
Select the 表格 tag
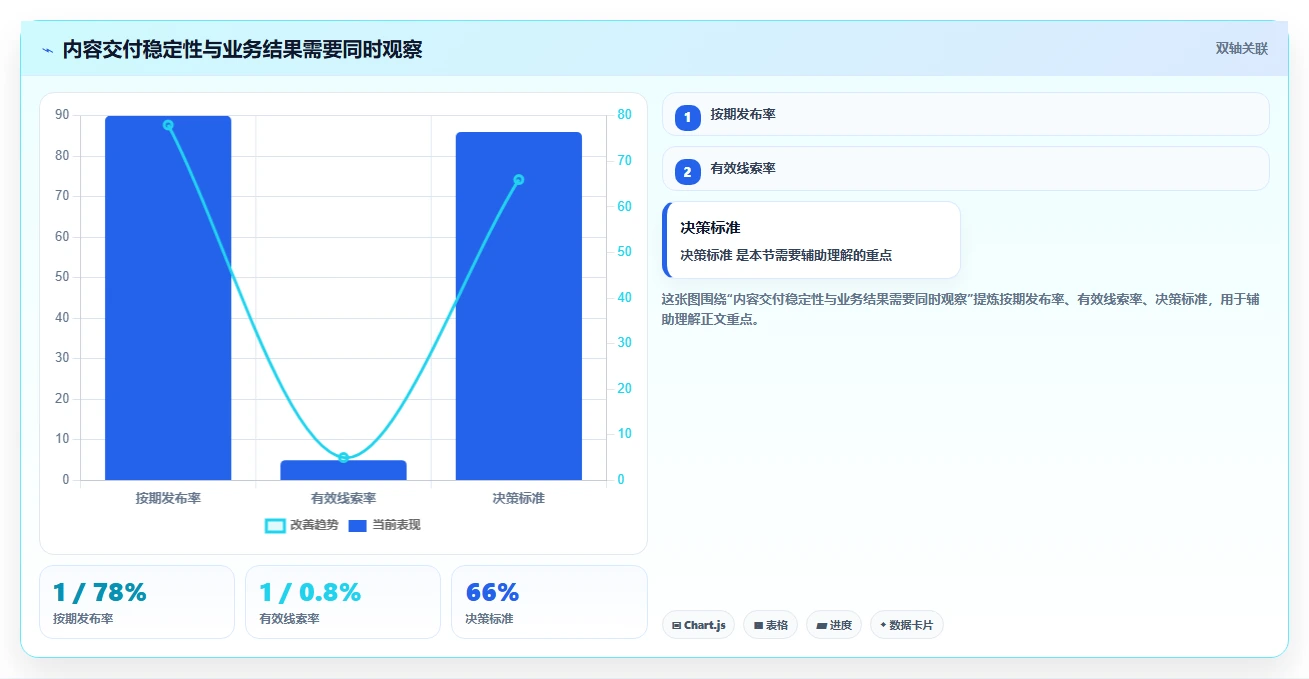pos(771,625)
